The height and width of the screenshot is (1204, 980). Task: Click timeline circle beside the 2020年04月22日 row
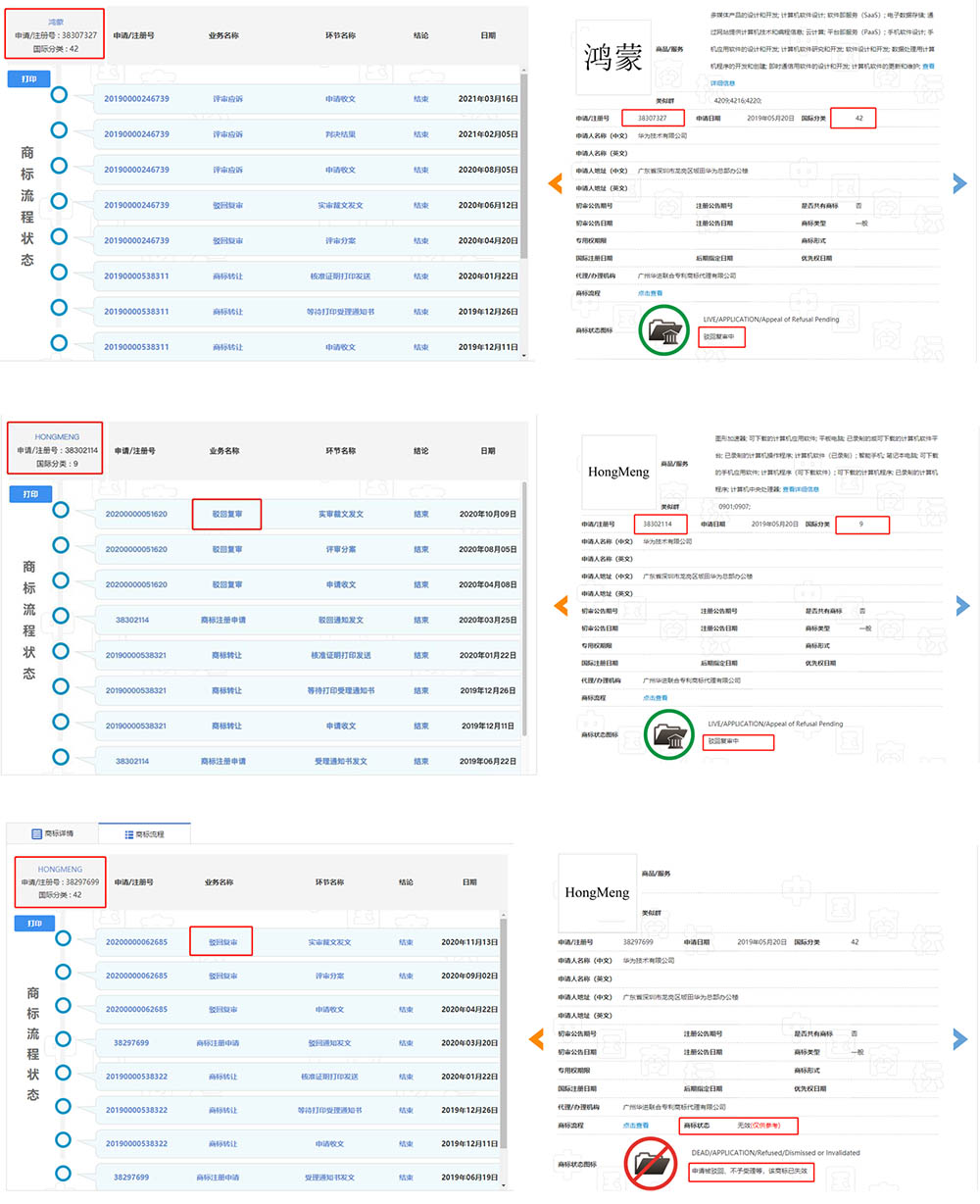pyautogui.click(x=63, y=1005)
